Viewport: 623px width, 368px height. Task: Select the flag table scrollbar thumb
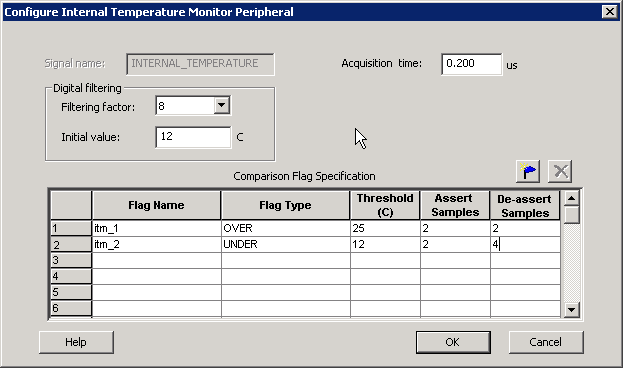pos(571,215)
